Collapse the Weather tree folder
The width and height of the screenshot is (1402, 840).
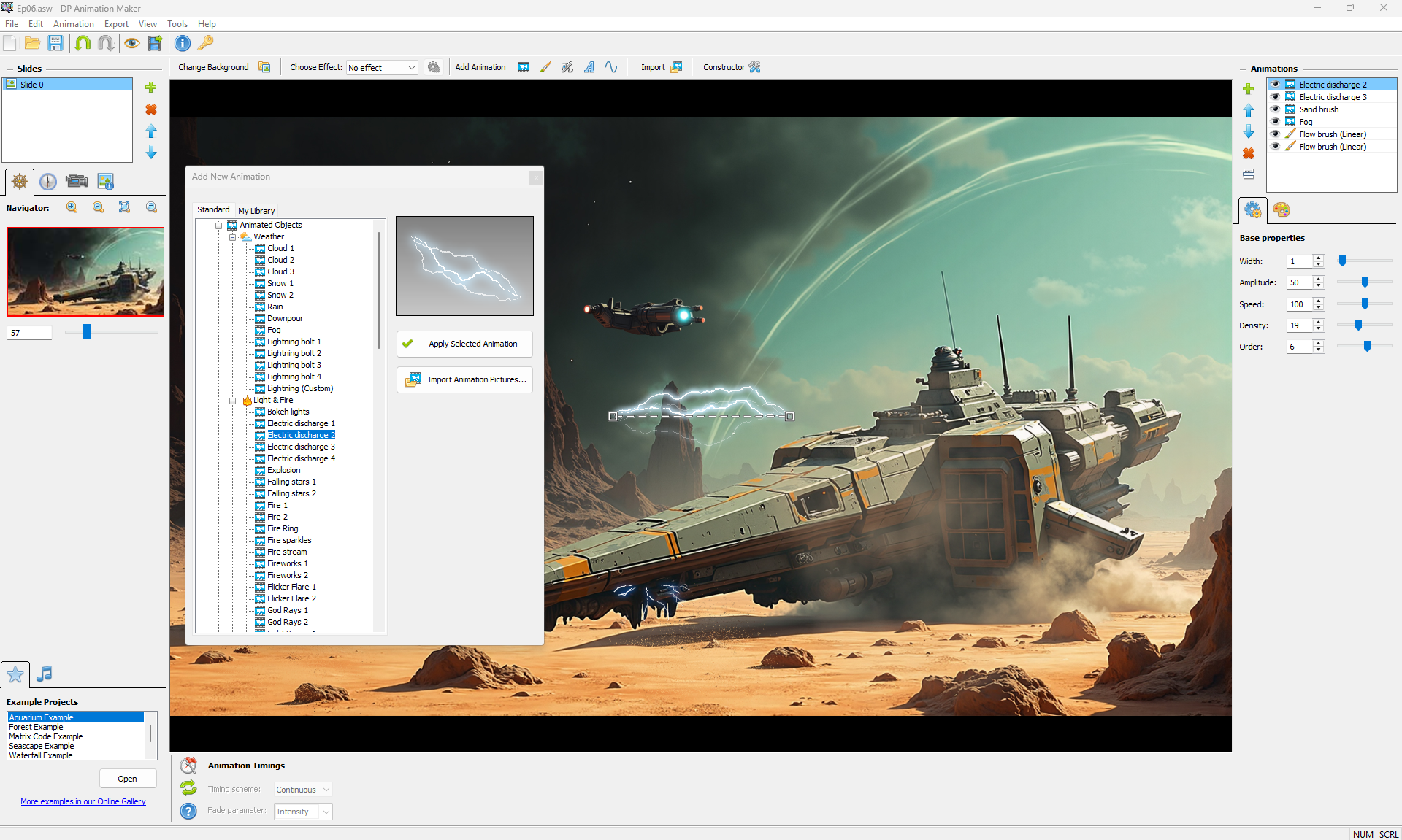[x=232, y=237]
